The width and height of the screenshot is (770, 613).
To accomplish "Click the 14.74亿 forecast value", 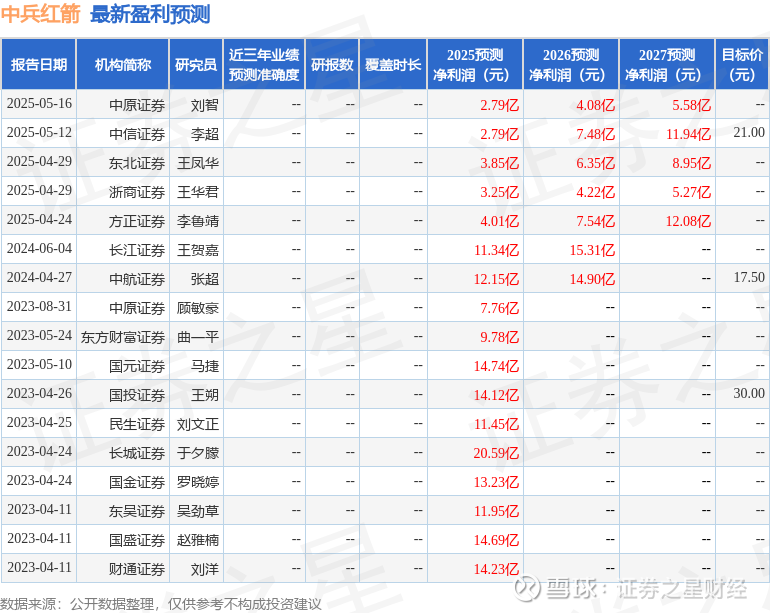I will coord(496,366).
